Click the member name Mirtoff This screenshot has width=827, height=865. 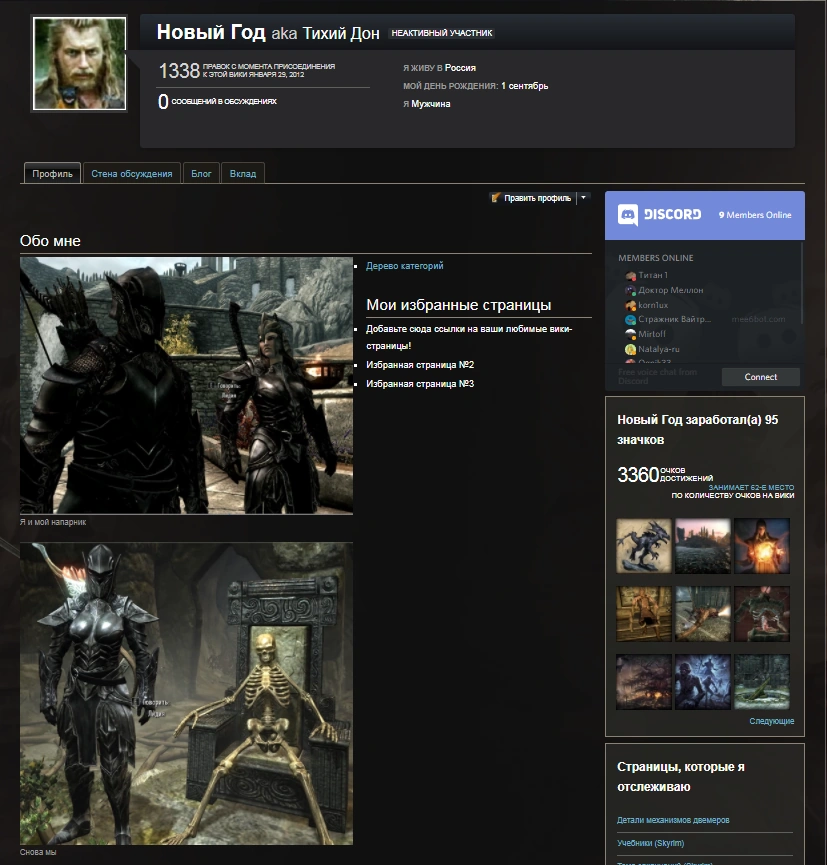[x=652, y=334]
